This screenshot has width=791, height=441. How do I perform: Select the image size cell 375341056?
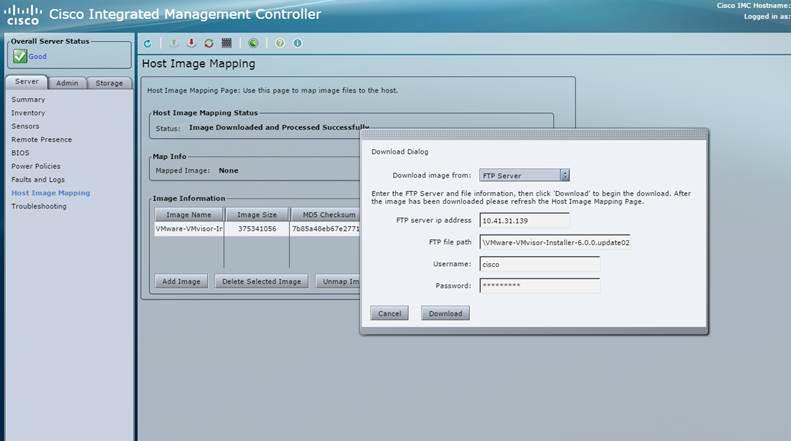pos(257,229)
